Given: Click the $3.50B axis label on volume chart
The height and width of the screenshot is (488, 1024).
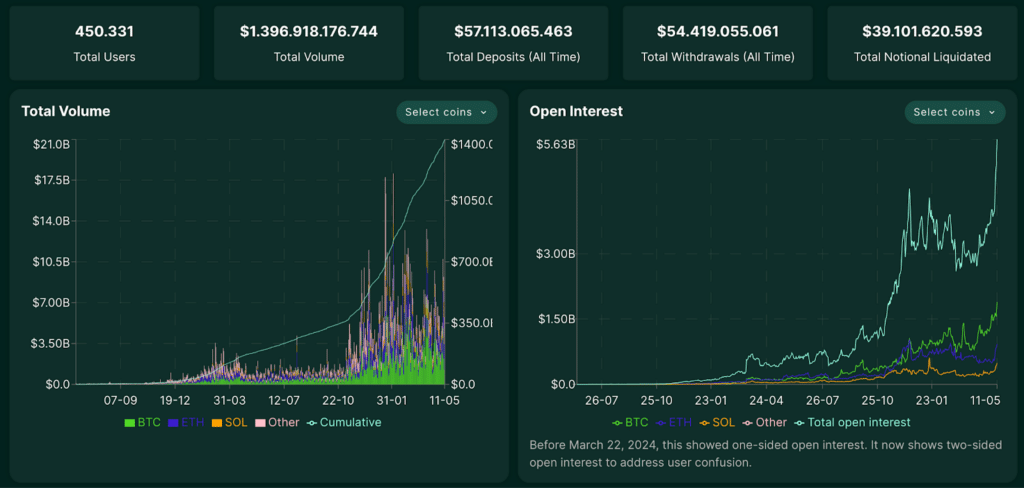Looking at the screenshot, I should [50, 343].
